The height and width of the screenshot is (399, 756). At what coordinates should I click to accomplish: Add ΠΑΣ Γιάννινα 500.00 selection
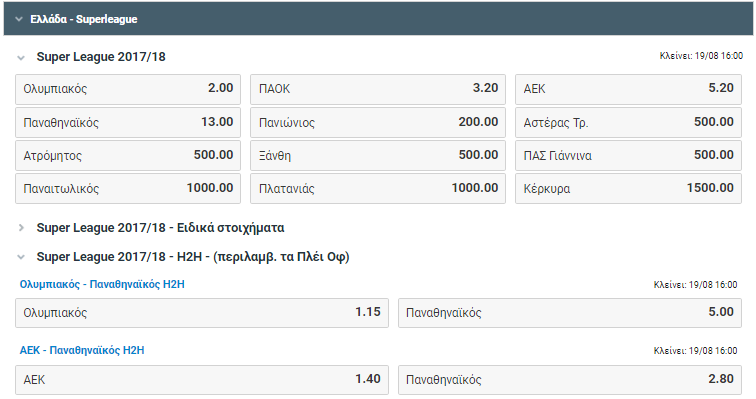(x=628, y=155)
